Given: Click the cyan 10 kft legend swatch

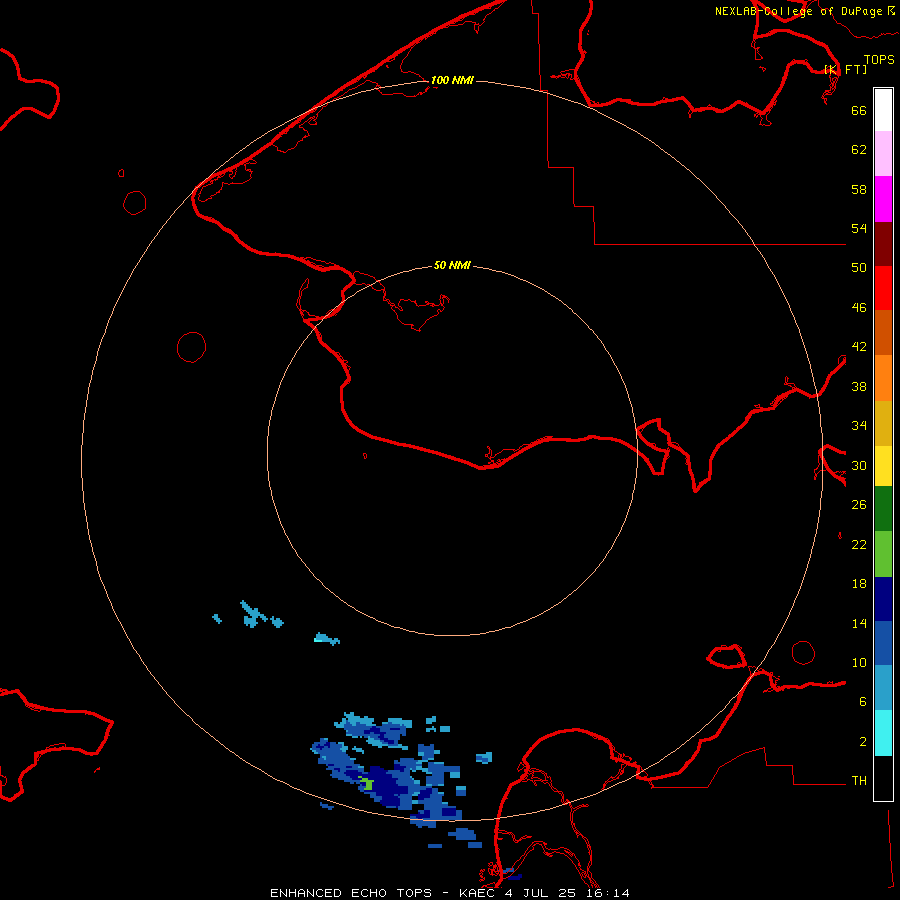Looking at the screenshot, I should click(x=883, y=733).
